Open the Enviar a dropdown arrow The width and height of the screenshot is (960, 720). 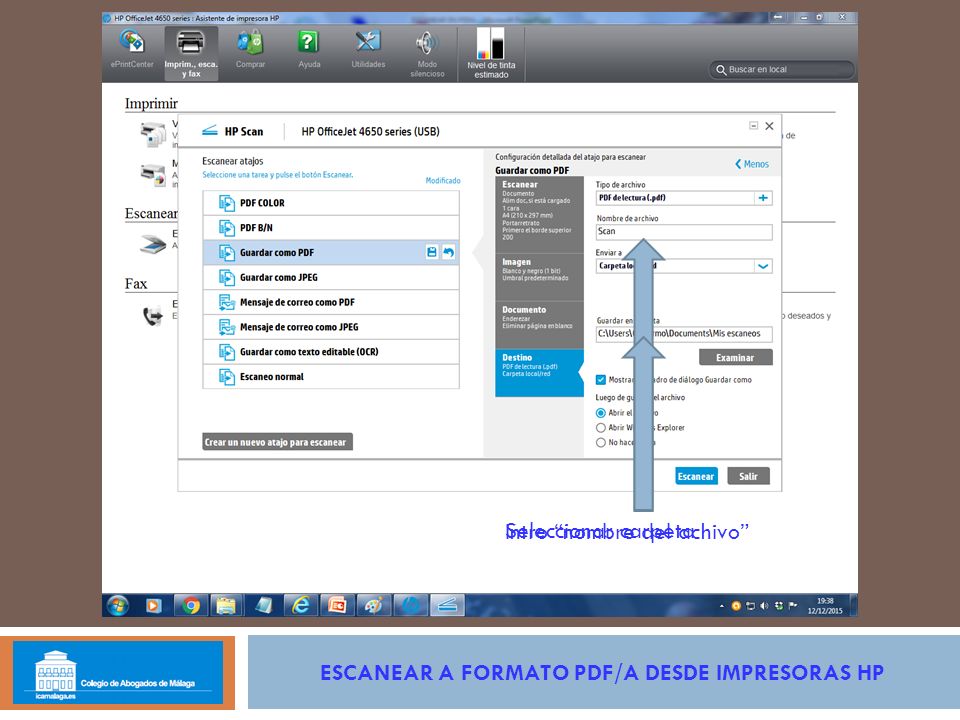[x=763, y=266]
